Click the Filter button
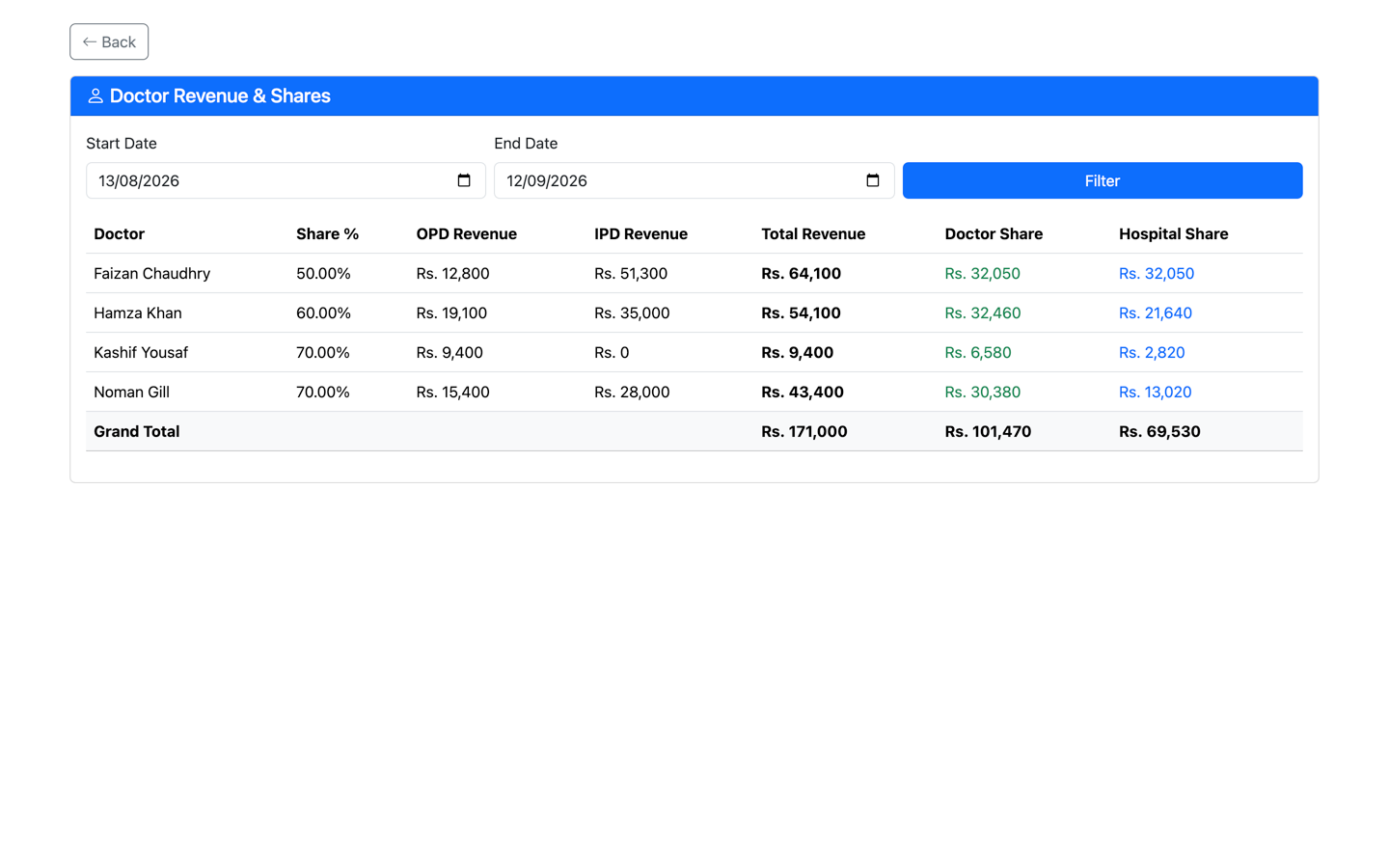 coord(1103,180)
